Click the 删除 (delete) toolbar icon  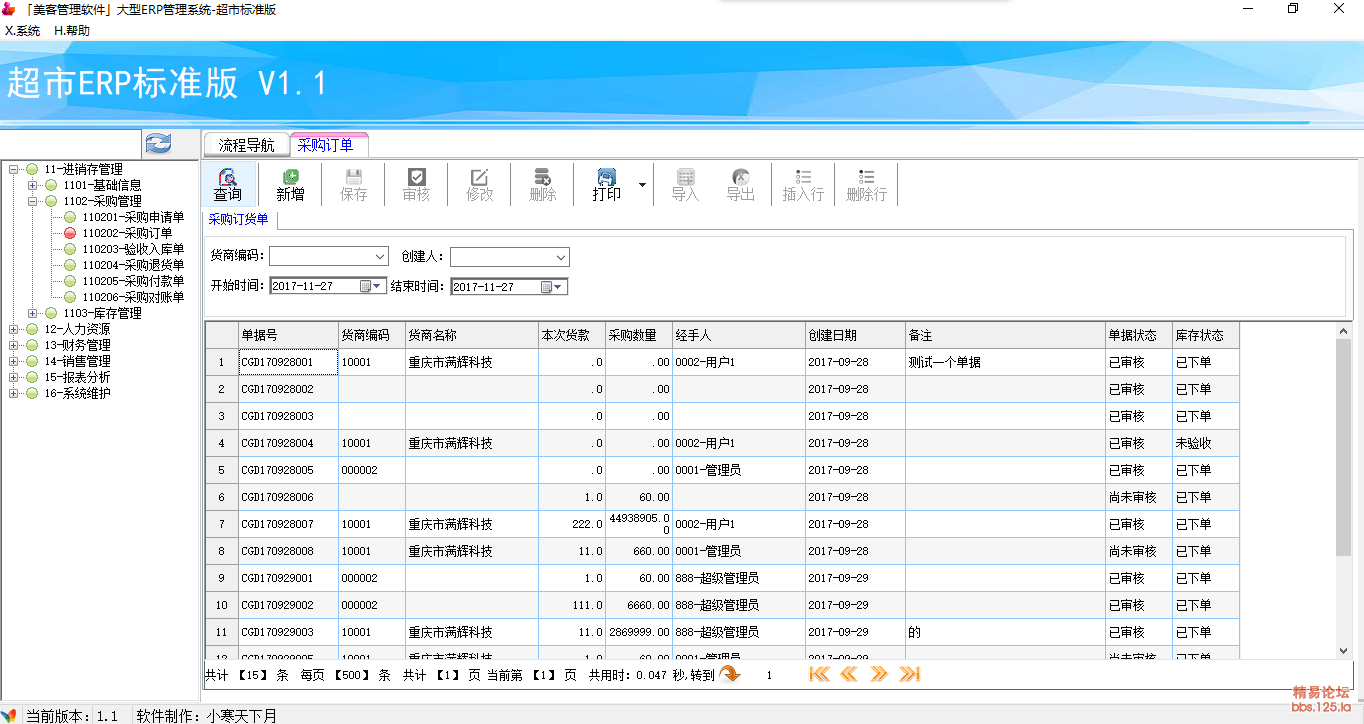(543, 184)
